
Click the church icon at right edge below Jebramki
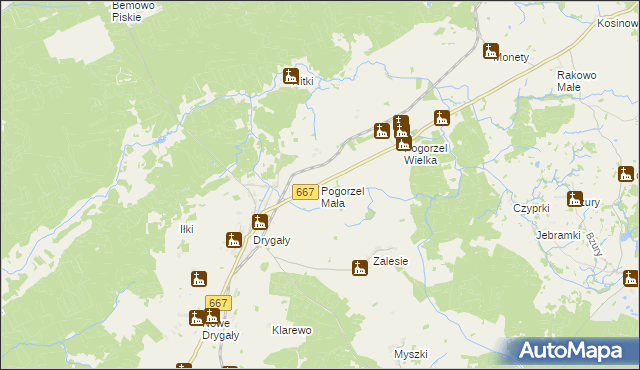click(x=631, y=278)
